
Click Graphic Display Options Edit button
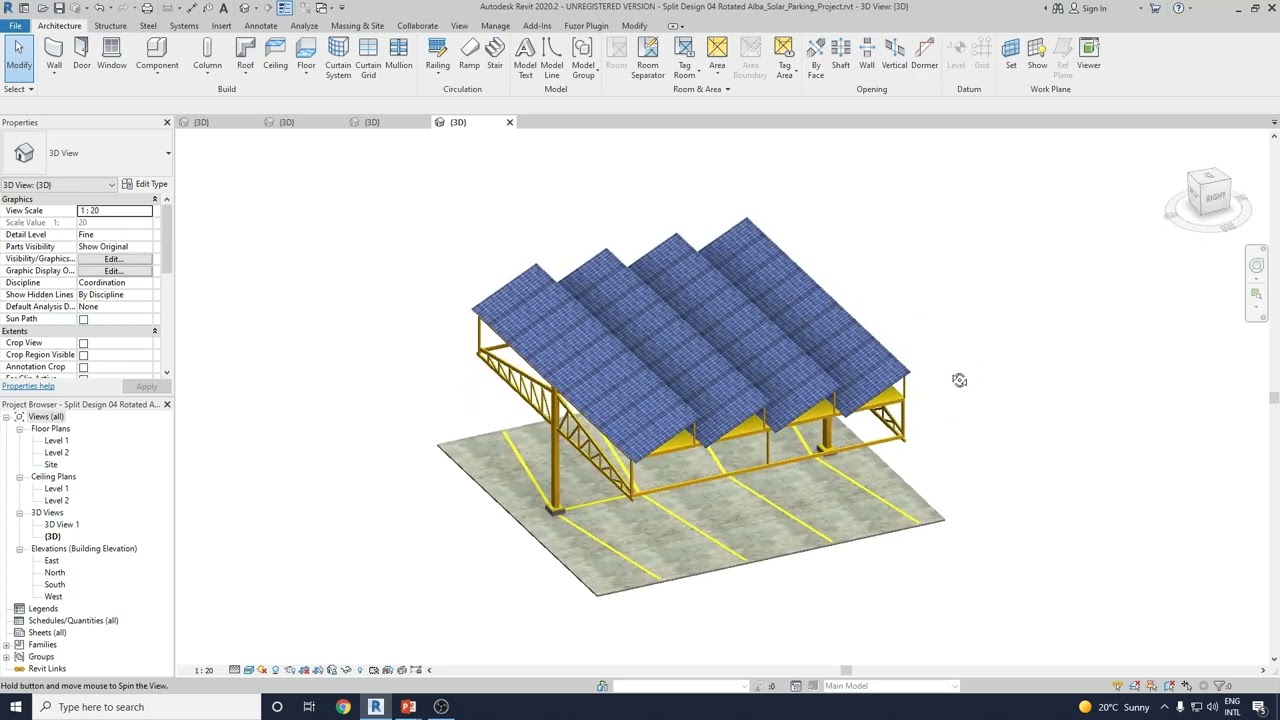point(115,271)
